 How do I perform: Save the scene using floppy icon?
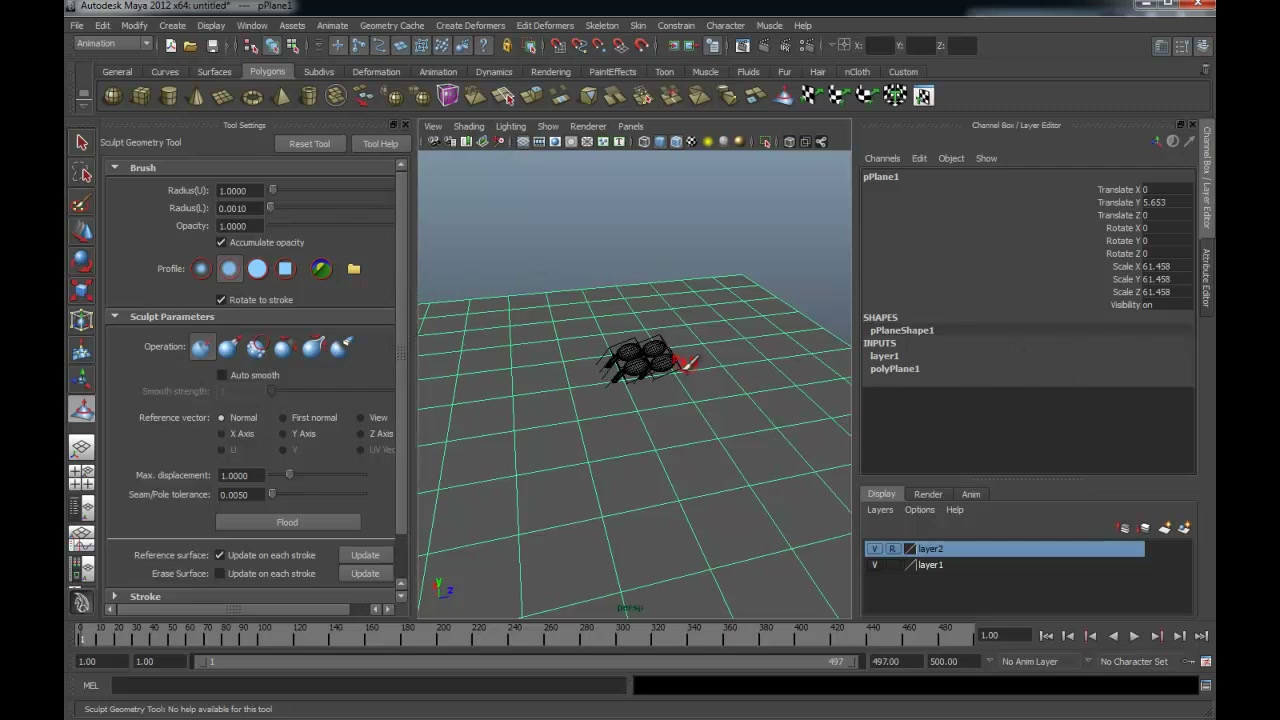[212, 46]
